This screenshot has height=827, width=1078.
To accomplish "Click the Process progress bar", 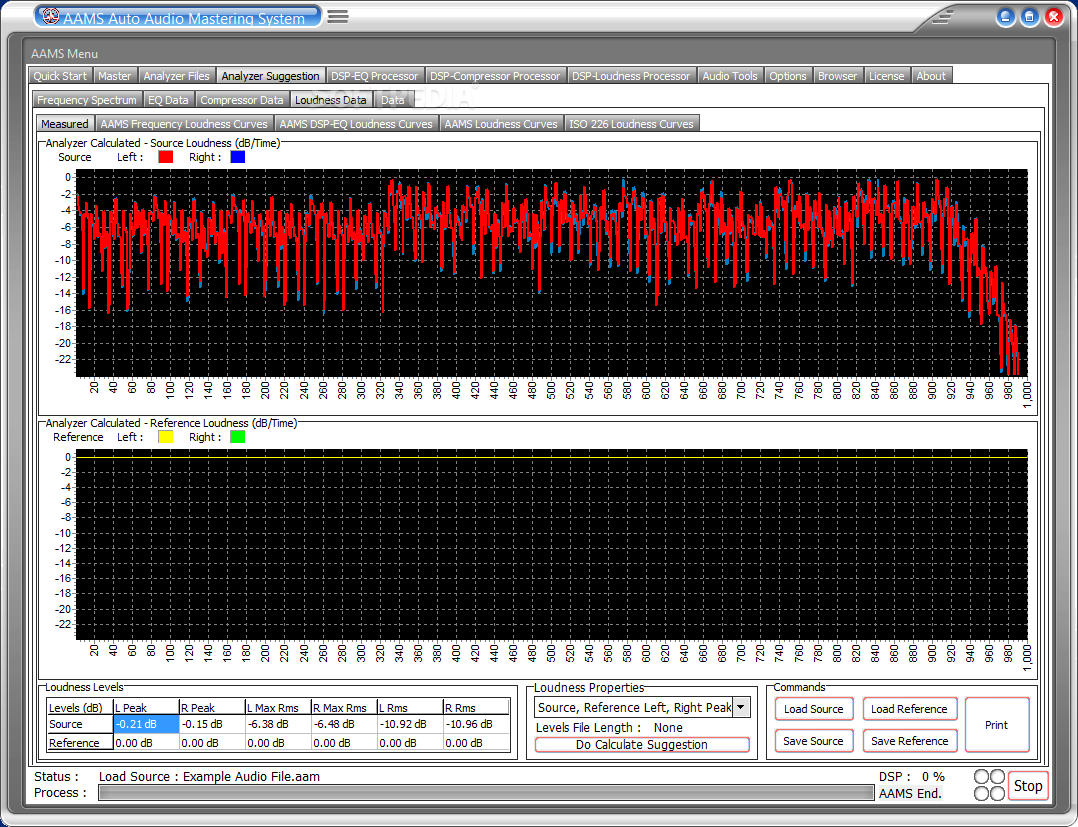I will (486, 793).
